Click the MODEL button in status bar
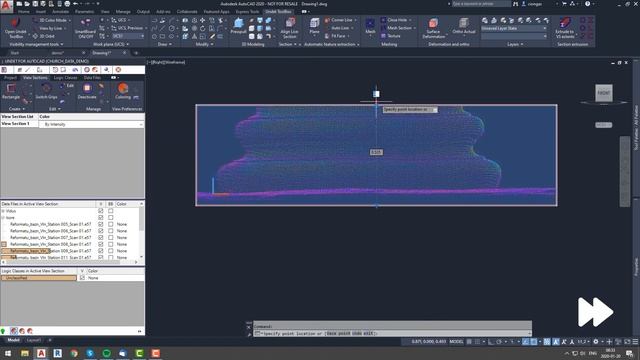 pyautogui.click(x=456, y=342)
